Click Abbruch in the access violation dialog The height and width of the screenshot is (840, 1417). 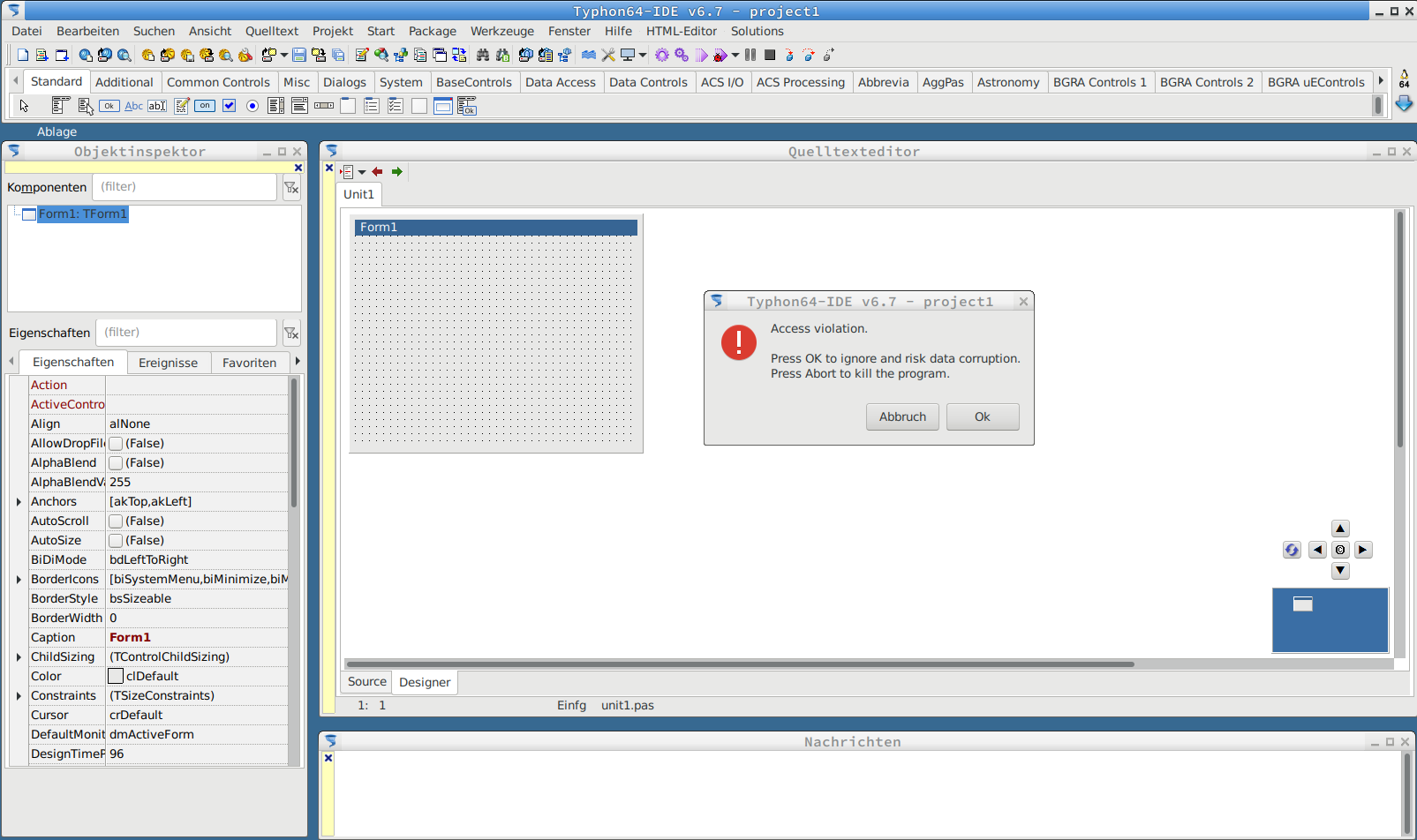902,416
